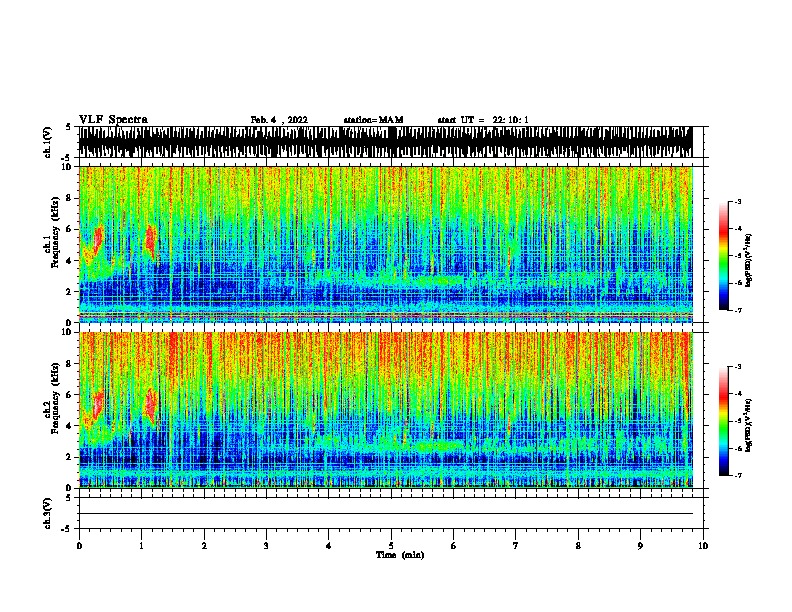Click time axis tick label "0"
This screenshot has width=792, height=612.
tap(79, 546)
